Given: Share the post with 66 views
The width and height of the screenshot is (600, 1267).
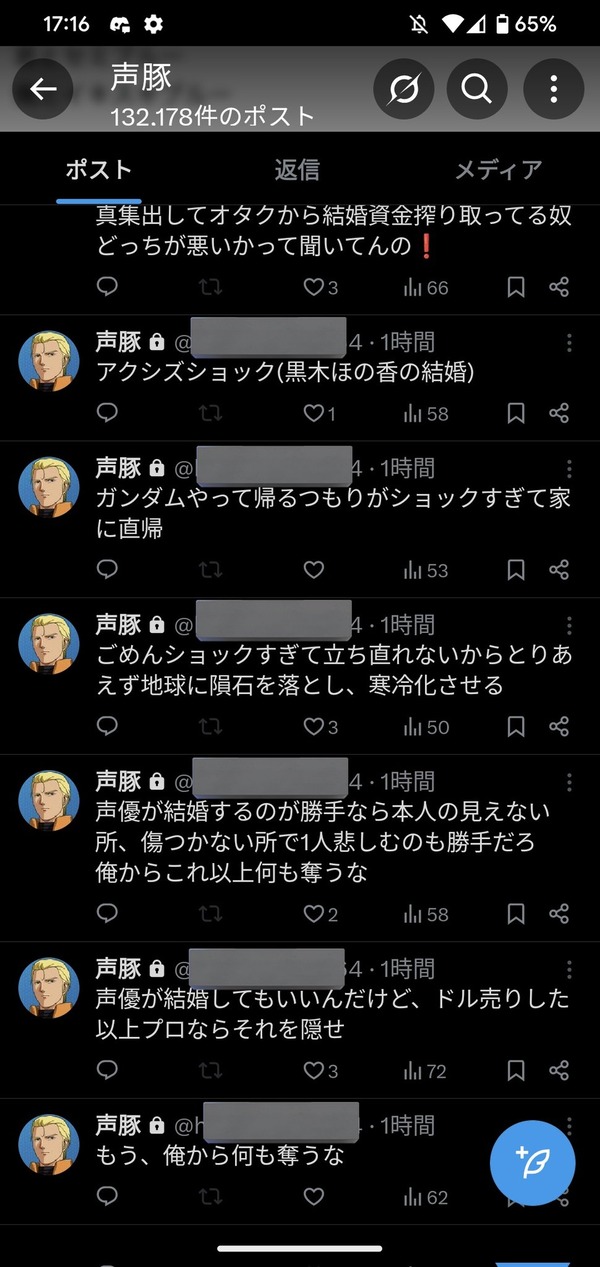Looking at the screenshot, I should [x=559, y=288].
